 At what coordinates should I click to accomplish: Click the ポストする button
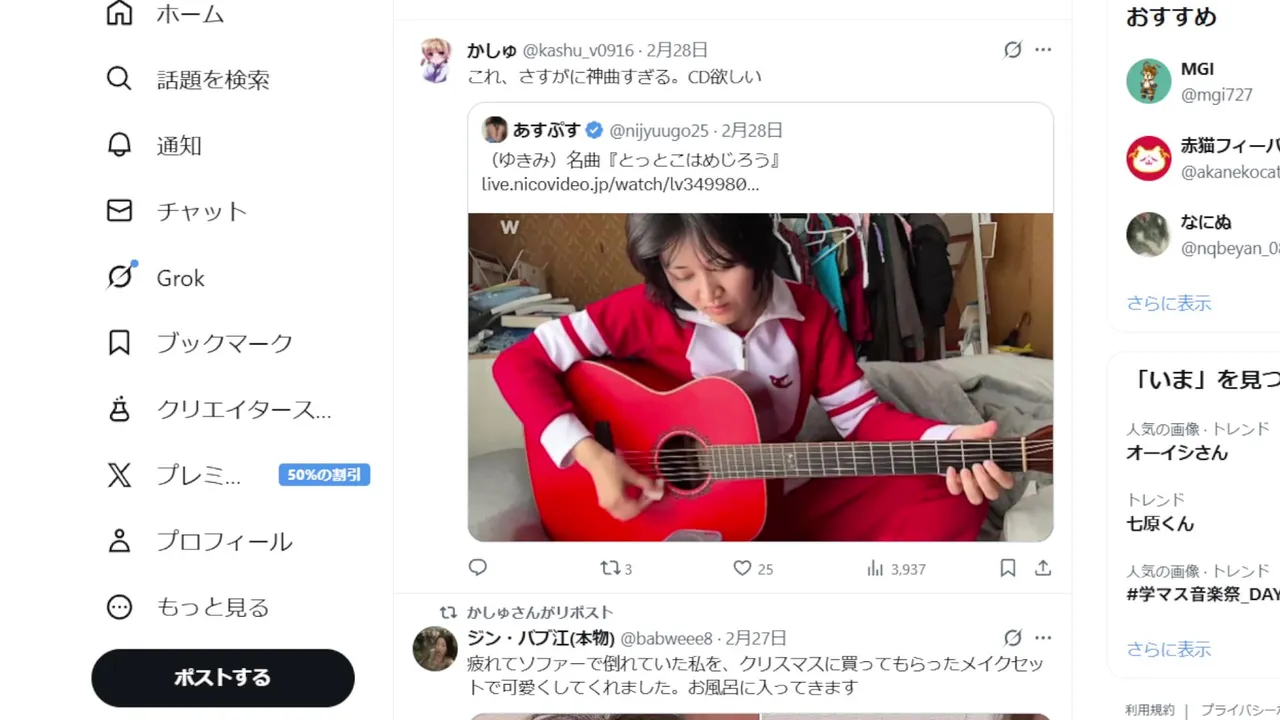pos(223,678)
